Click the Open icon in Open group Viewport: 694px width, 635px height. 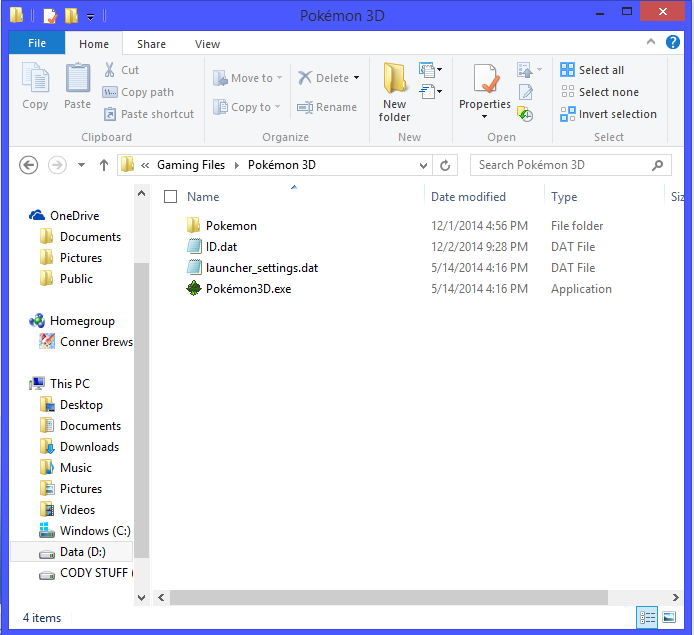[525, 69]
